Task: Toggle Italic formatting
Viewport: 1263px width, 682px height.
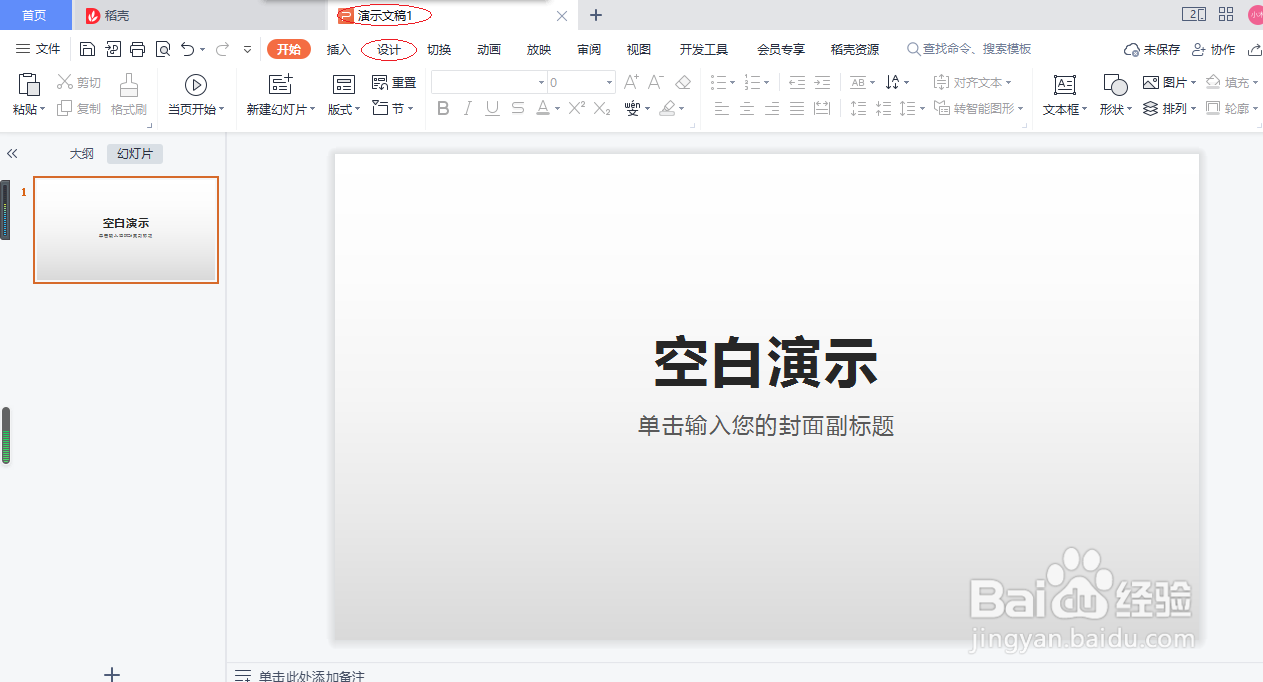Action: (468, 108)
